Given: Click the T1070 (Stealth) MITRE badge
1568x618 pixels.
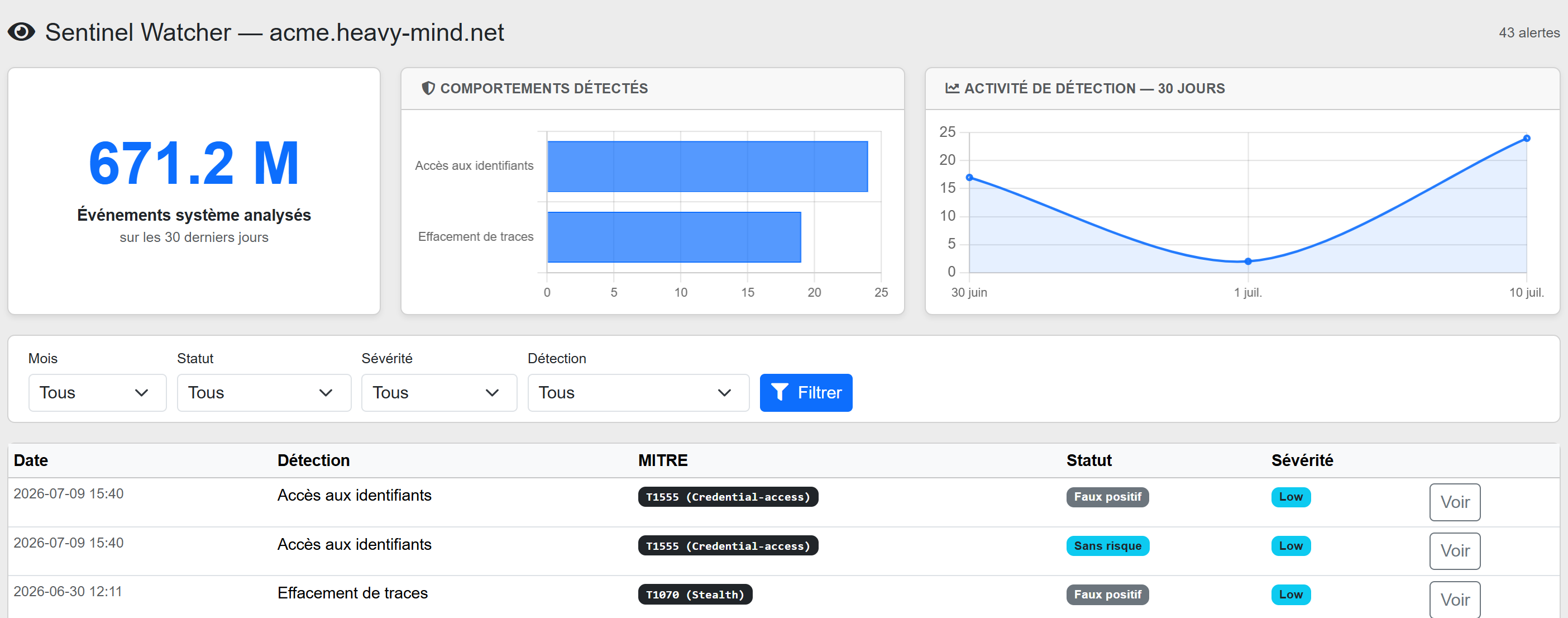Looking at the screenshot, I should point(695,595).
